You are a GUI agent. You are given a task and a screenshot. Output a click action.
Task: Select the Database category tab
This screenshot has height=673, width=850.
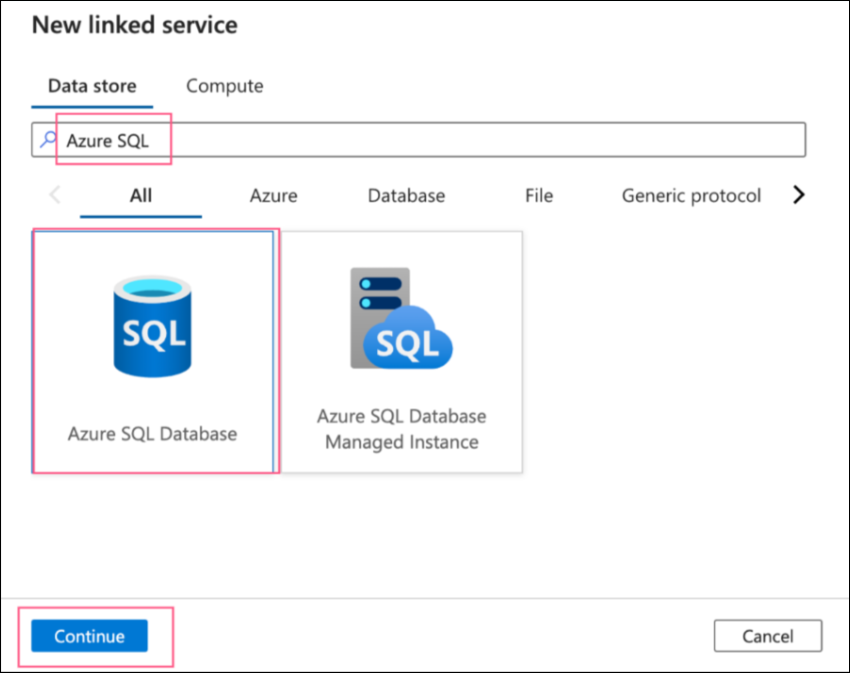click(x=406, y=195)
